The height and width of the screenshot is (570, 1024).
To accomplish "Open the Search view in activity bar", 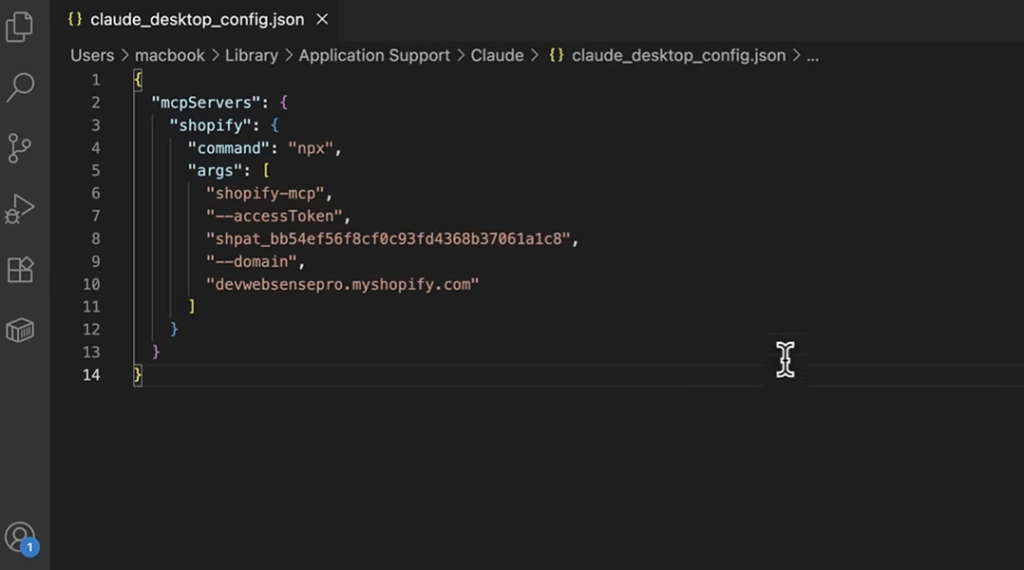I will [x=20, y=87].
